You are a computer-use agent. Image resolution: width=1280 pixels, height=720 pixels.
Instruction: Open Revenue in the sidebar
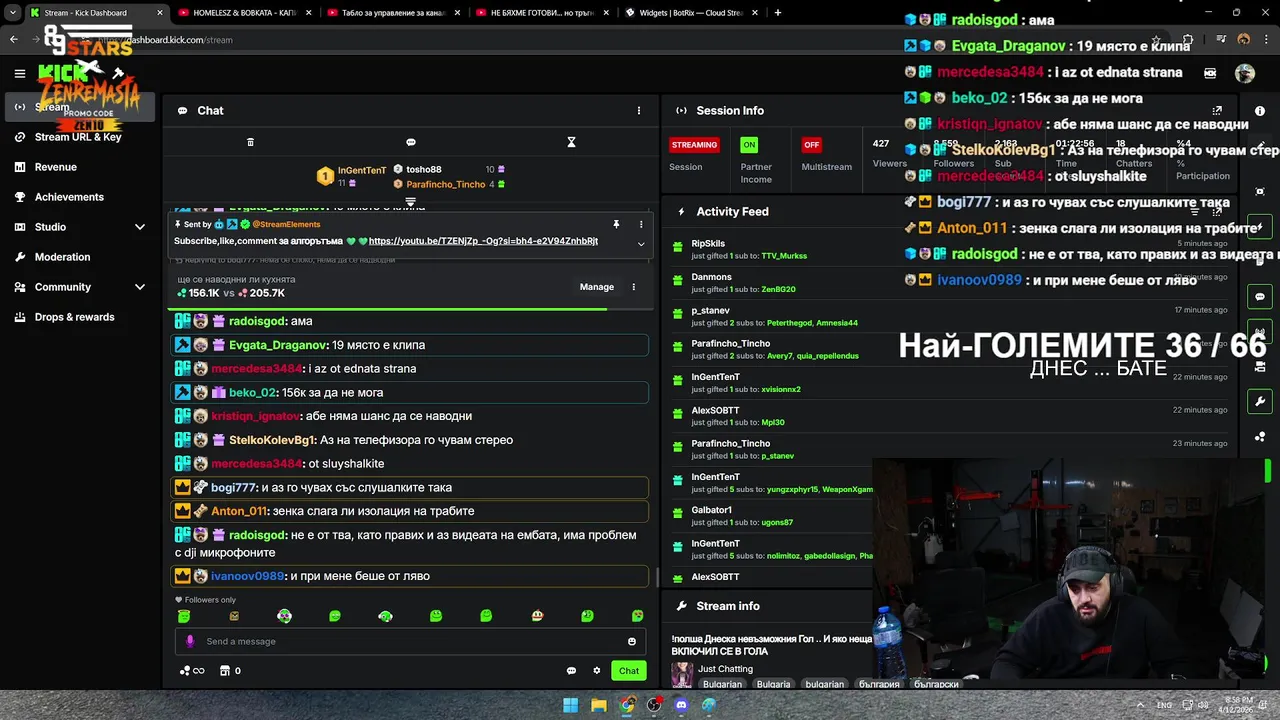click(56, 167)
